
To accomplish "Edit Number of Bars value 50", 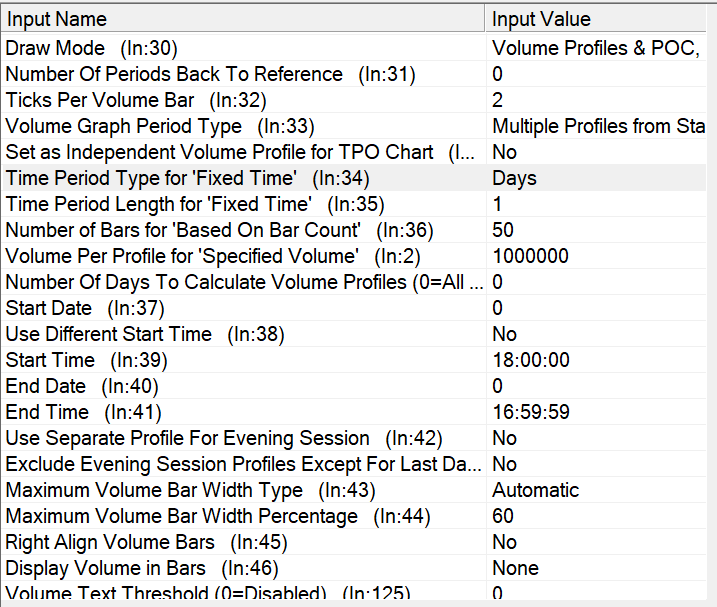I will pyautogui.click(x=596, y=230).
